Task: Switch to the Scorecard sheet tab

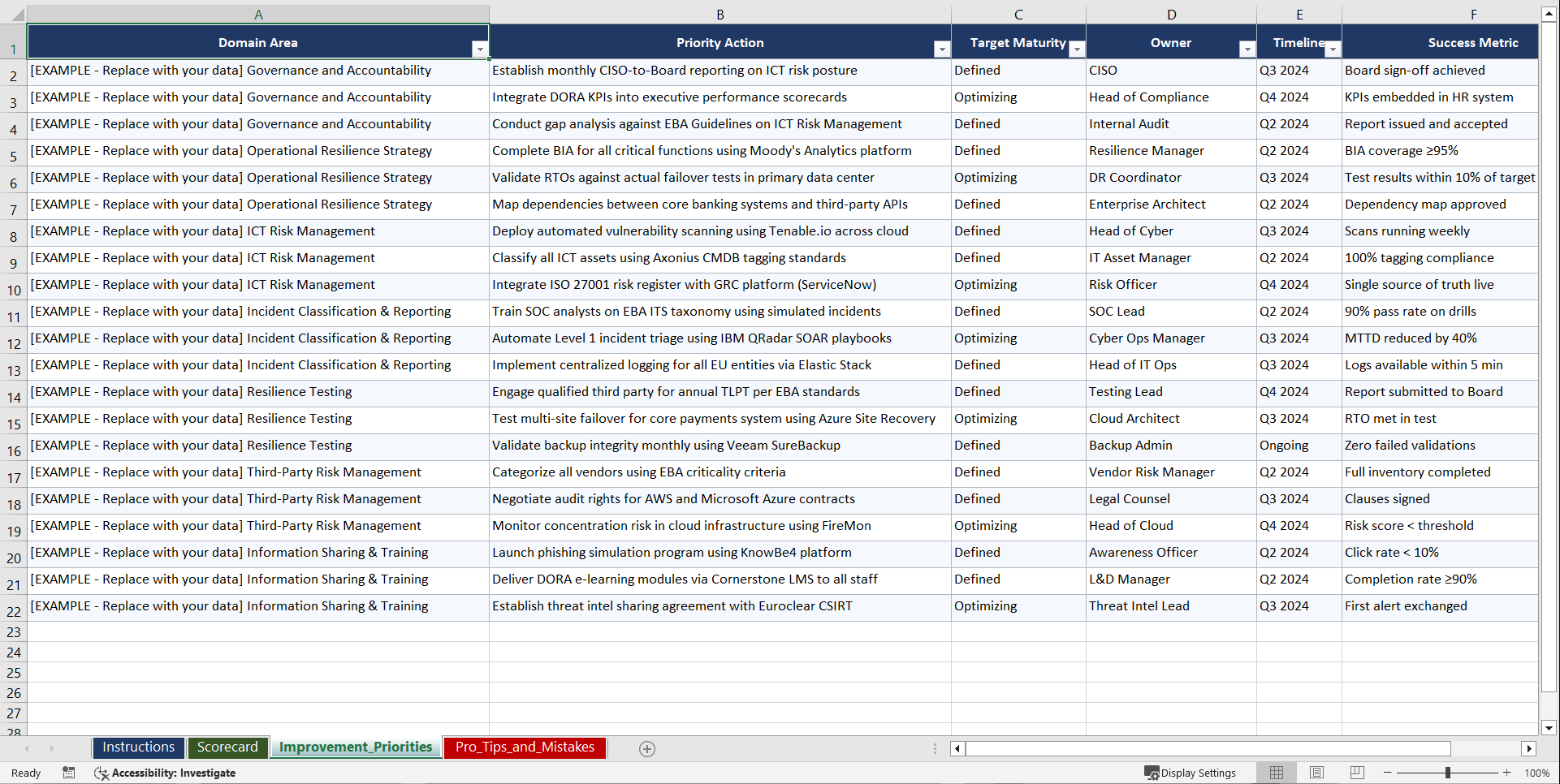Action: [x=227, y=747]
